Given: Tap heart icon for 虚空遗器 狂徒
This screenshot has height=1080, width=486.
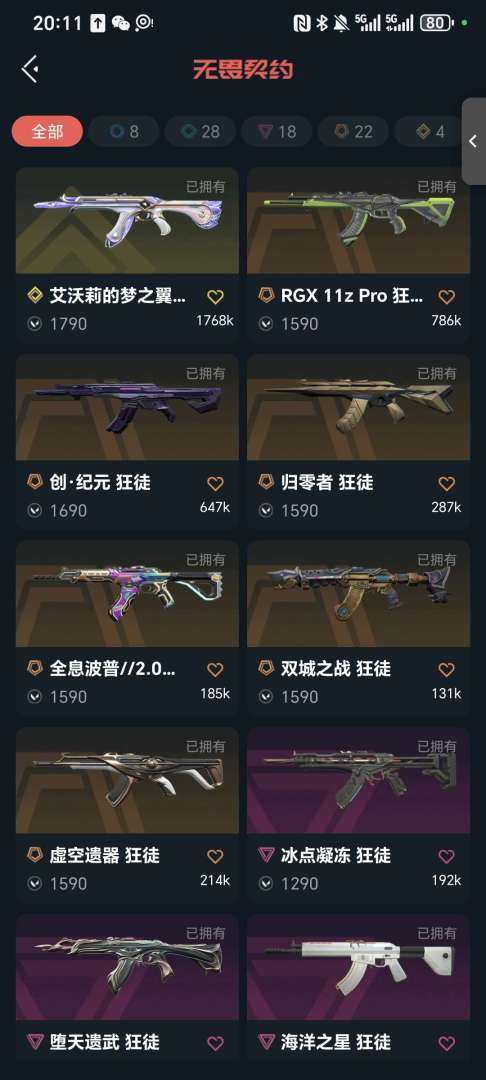Looking at the screenshot, I should (215, 856).
